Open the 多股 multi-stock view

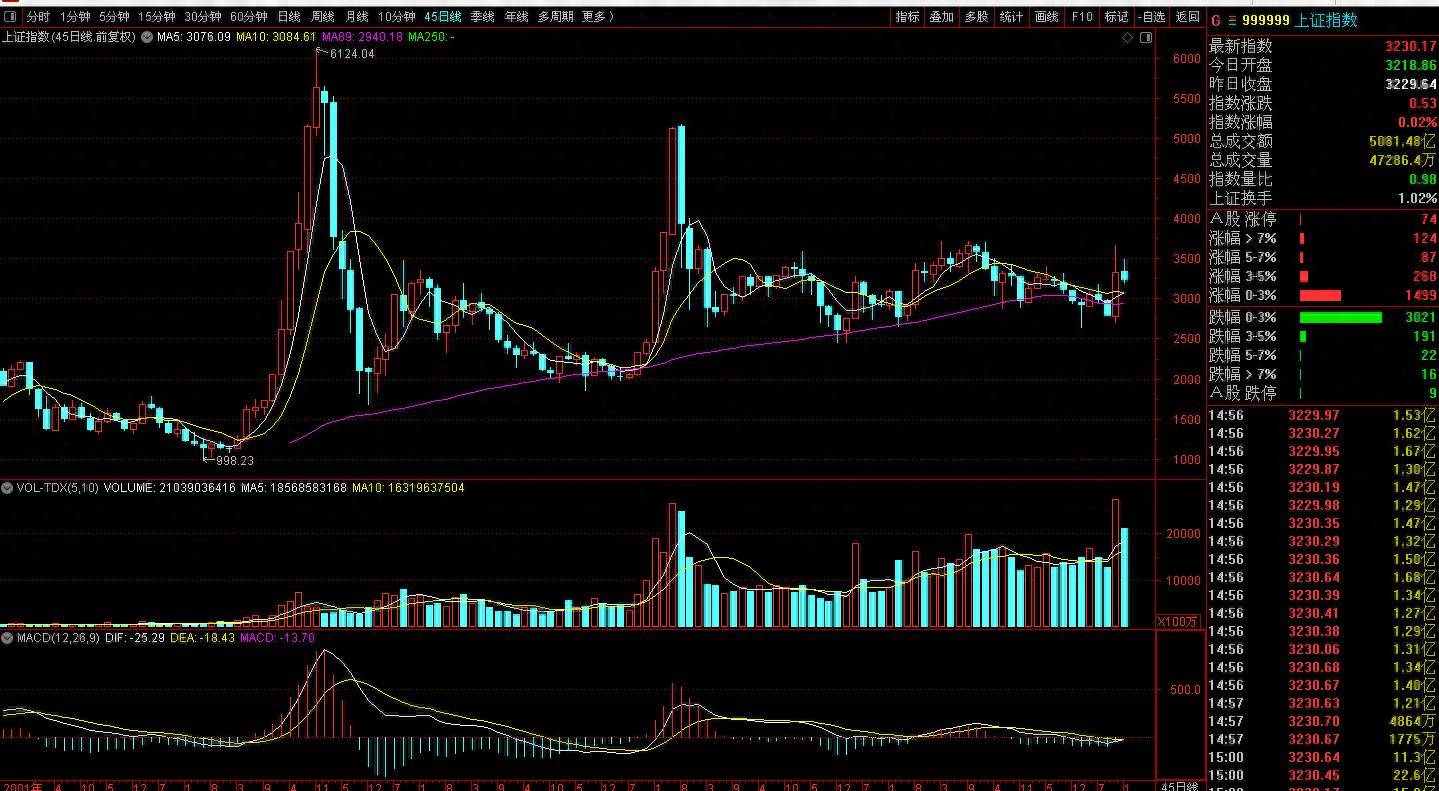977,17
